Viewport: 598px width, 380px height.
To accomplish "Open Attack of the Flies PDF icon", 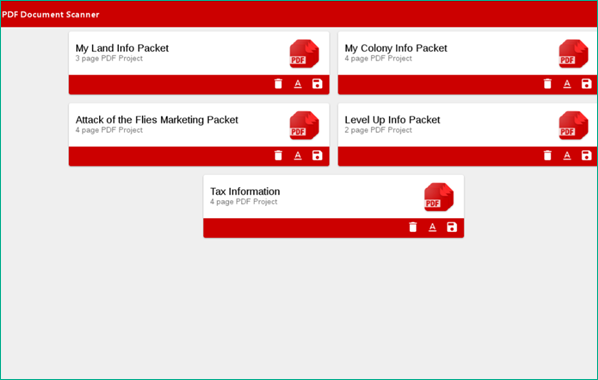I will point(304,126).
